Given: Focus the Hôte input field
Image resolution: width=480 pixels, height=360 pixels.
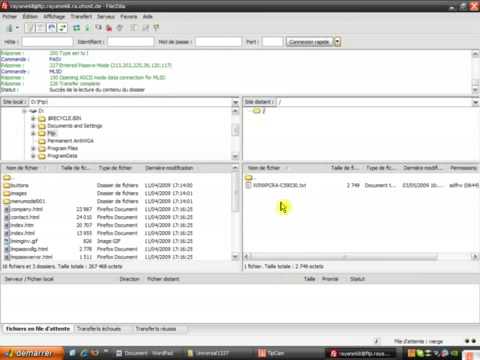Looking at the screenshot, I should pos(47,42).
